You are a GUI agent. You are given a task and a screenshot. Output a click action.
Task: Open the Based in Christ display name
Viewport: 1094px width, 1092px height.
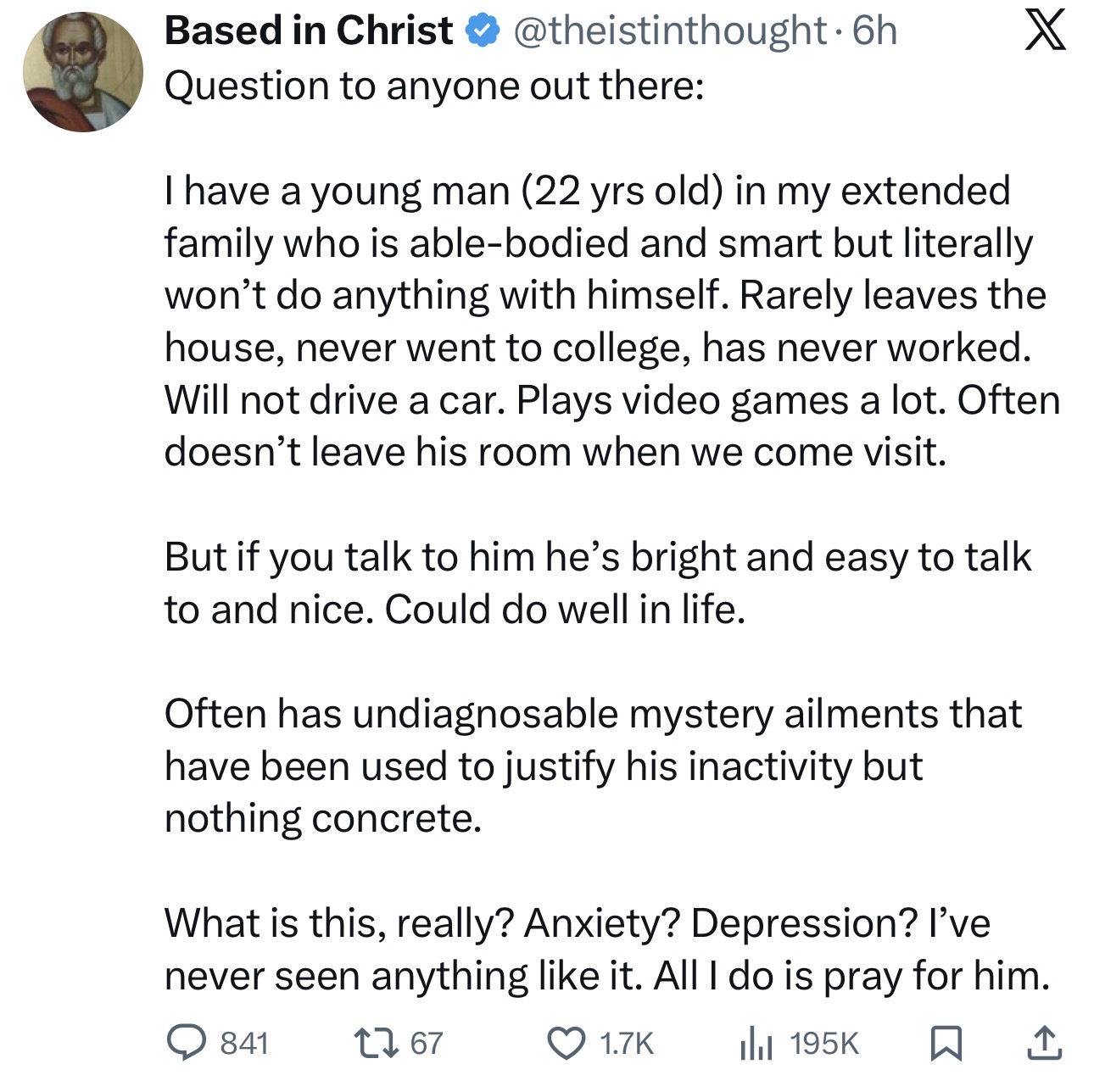pos(309,31)
